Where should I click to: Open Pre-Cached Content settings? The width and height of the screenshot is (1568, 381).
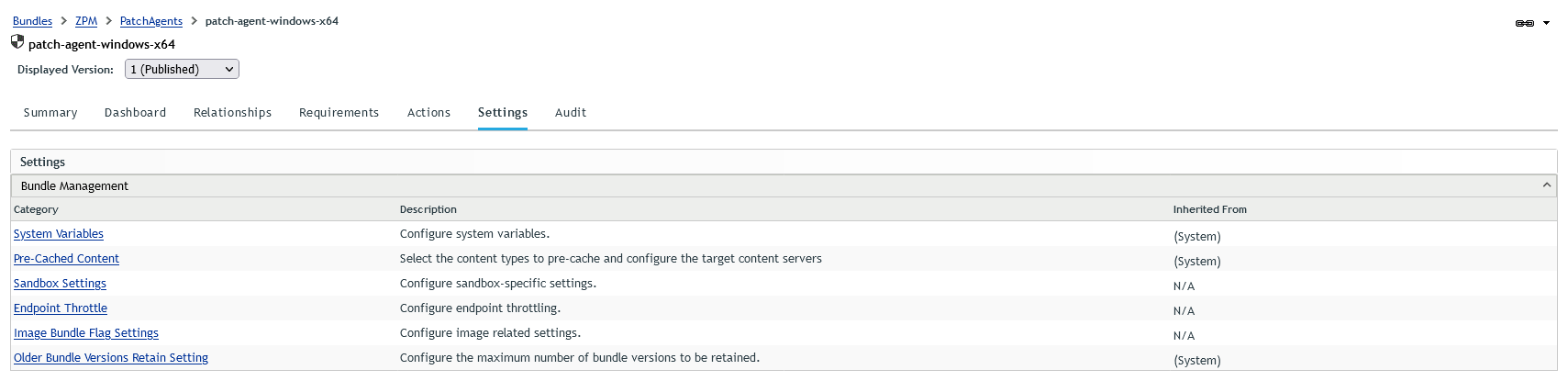tap(66, 259)
